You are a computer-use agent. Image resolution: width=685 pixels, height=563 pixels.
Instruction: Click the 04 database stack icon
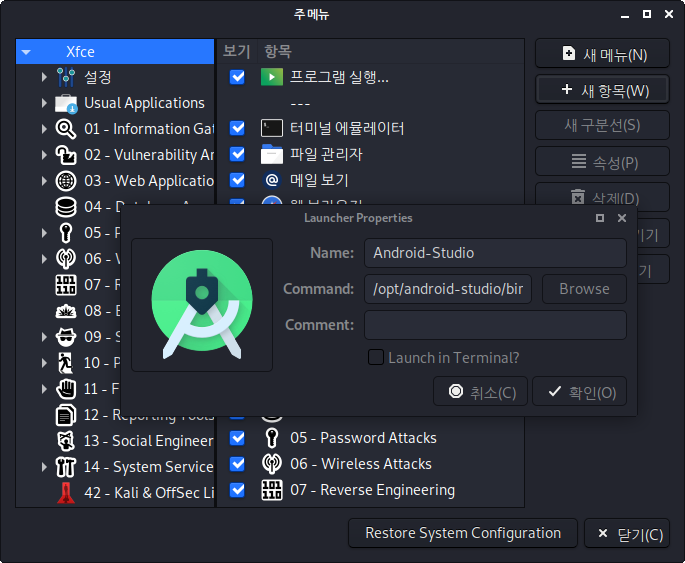pyautogui.click(x=66, y=207)
